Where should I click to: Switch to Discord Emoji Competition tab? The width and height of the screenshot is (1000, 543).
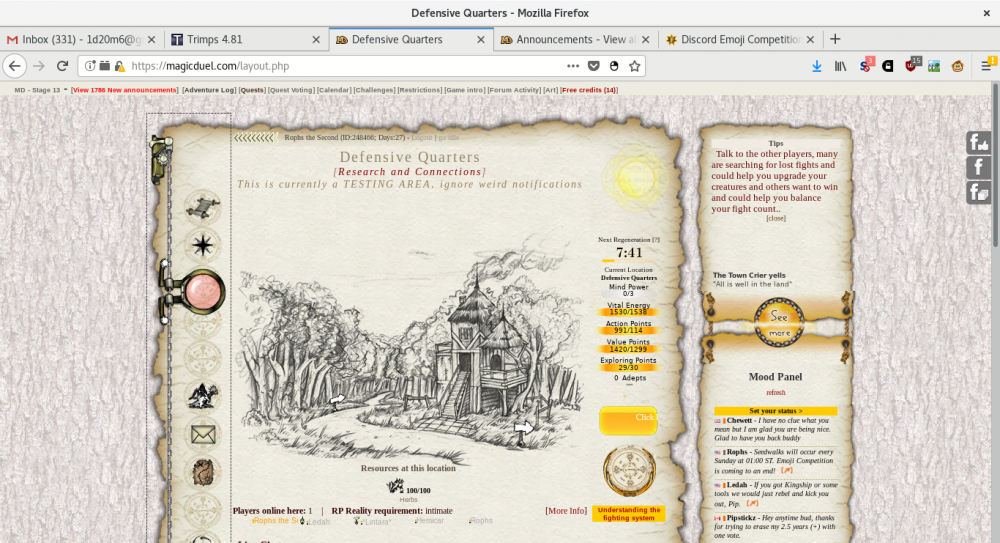(740, 40)
